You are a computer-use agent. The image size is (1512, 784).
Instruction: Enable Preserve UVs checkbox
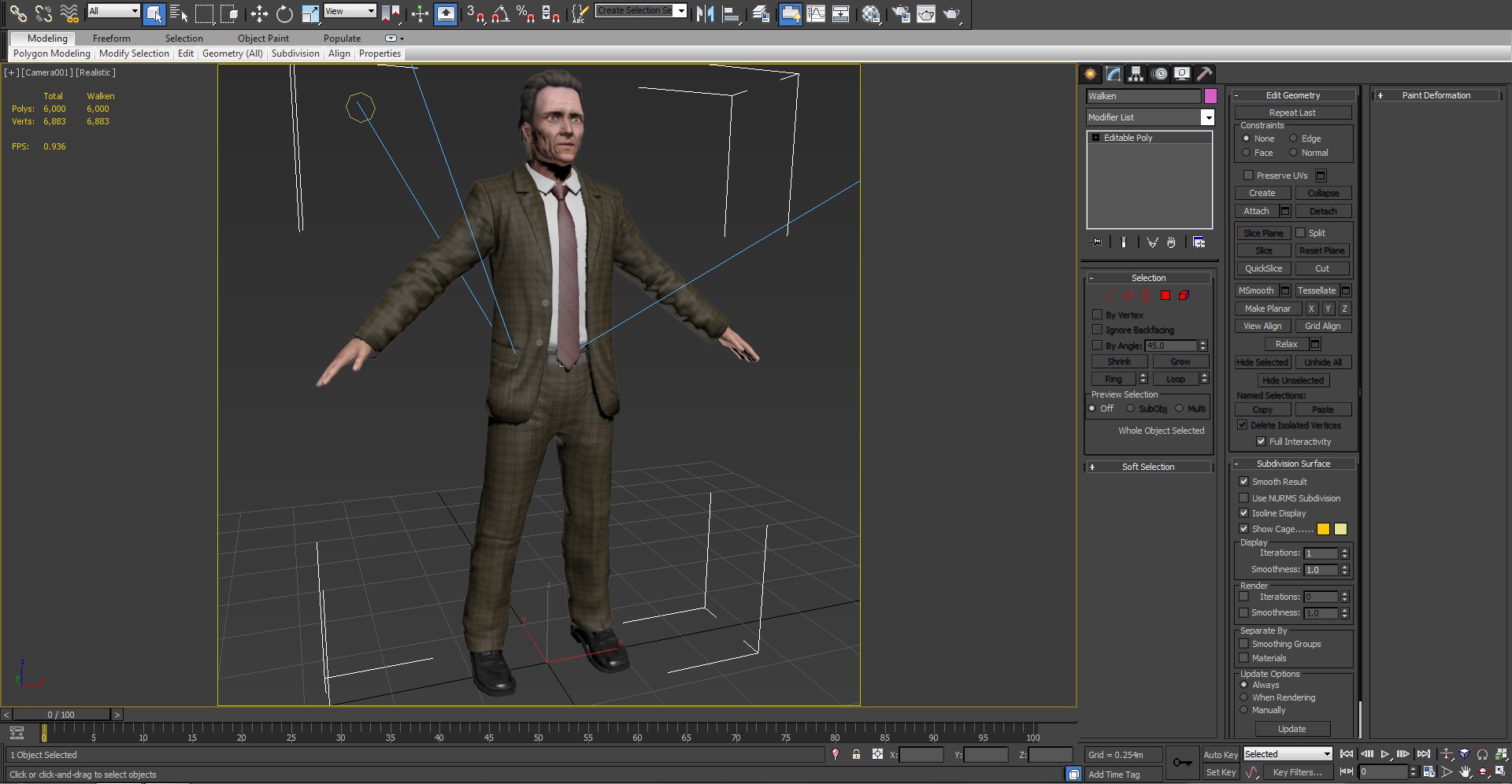(x=1248, y=176)
